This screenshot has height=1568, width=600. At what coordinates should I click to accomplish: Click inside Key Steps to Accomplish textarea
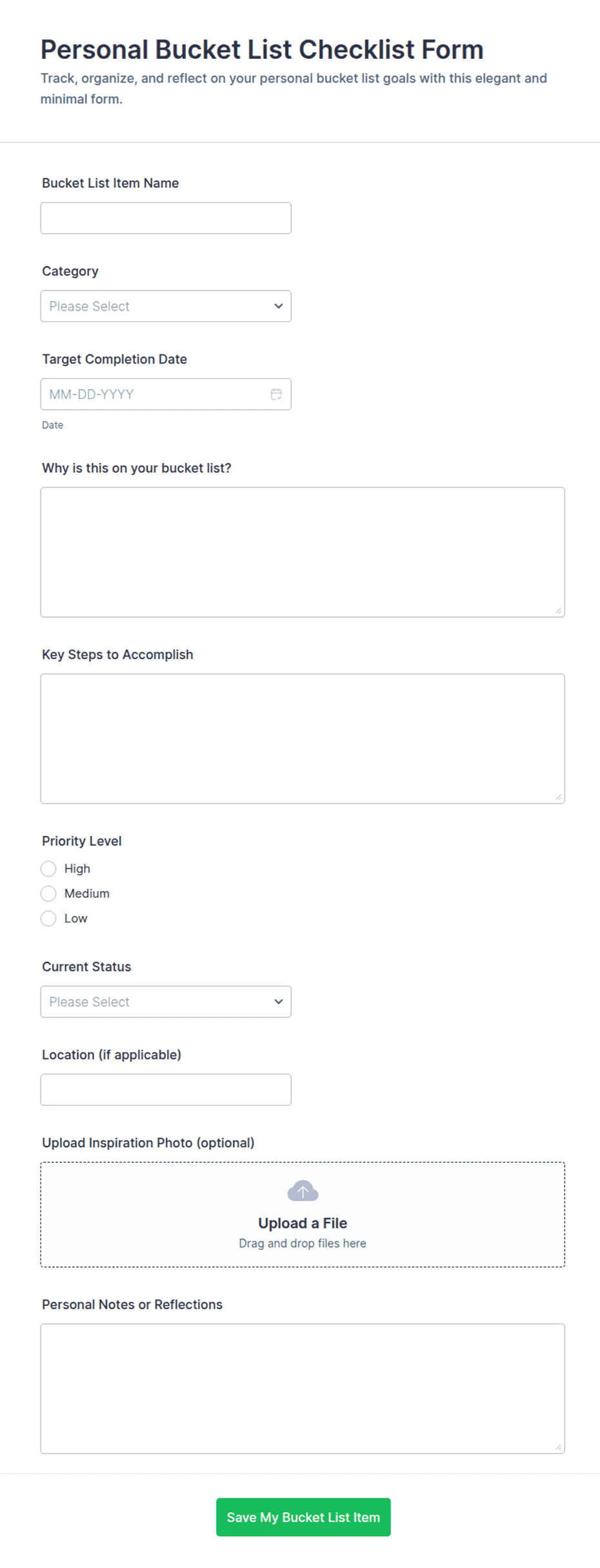pos(303,739)
